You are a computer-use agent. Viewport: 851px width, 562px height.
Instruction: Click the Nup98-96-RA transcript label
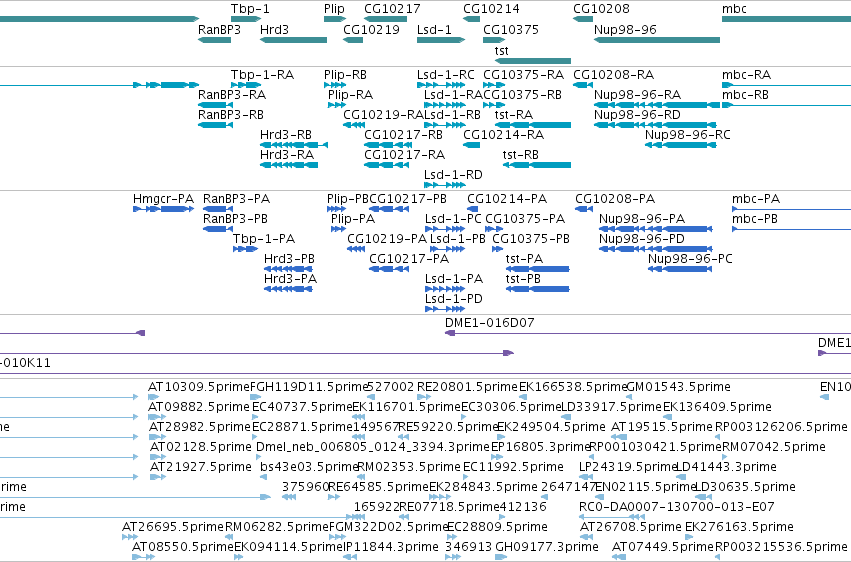tap(637, 94)
